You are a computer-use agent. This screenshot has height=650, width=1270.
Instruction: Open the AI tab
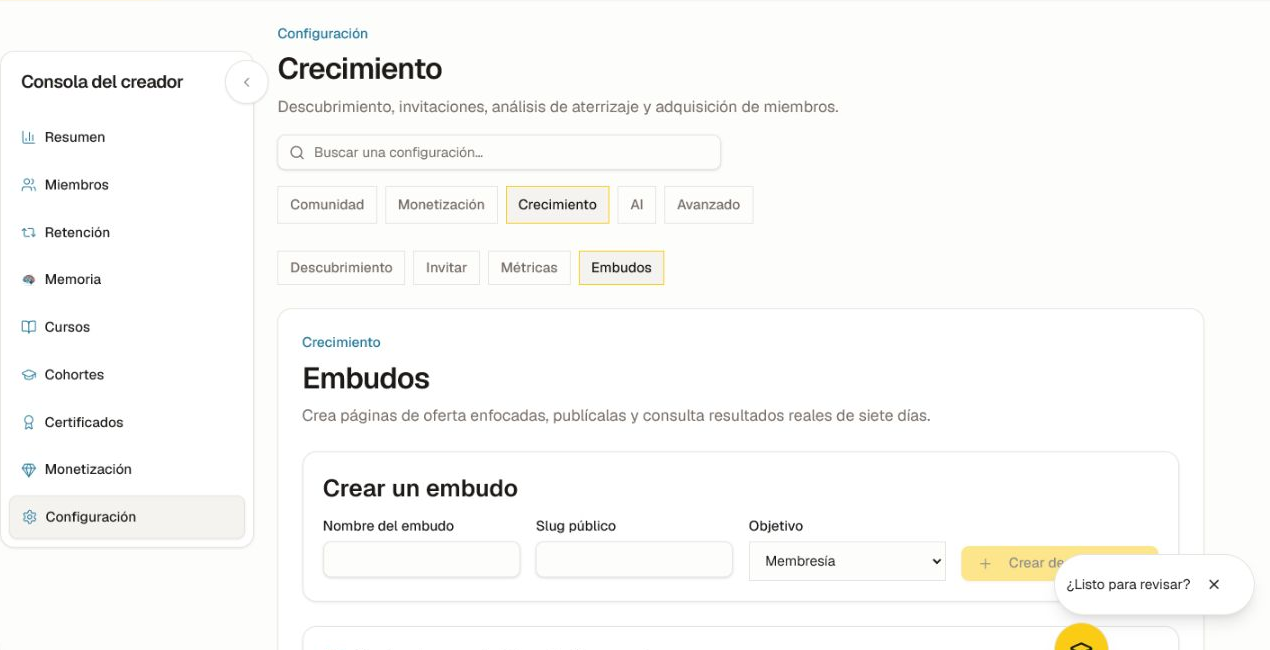[x=637, y=205]
